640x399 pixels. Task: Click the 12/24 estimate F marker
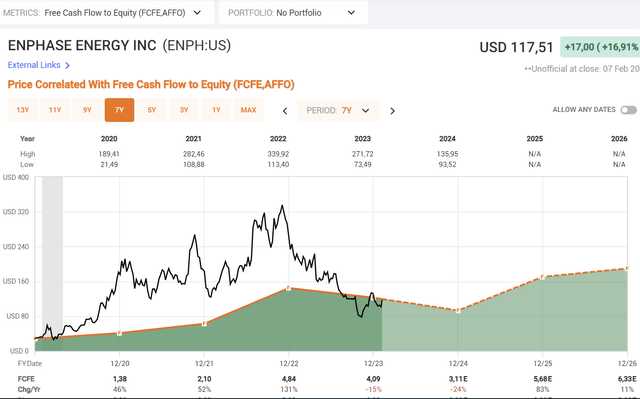pyautogui.click(x=458, y=310)
